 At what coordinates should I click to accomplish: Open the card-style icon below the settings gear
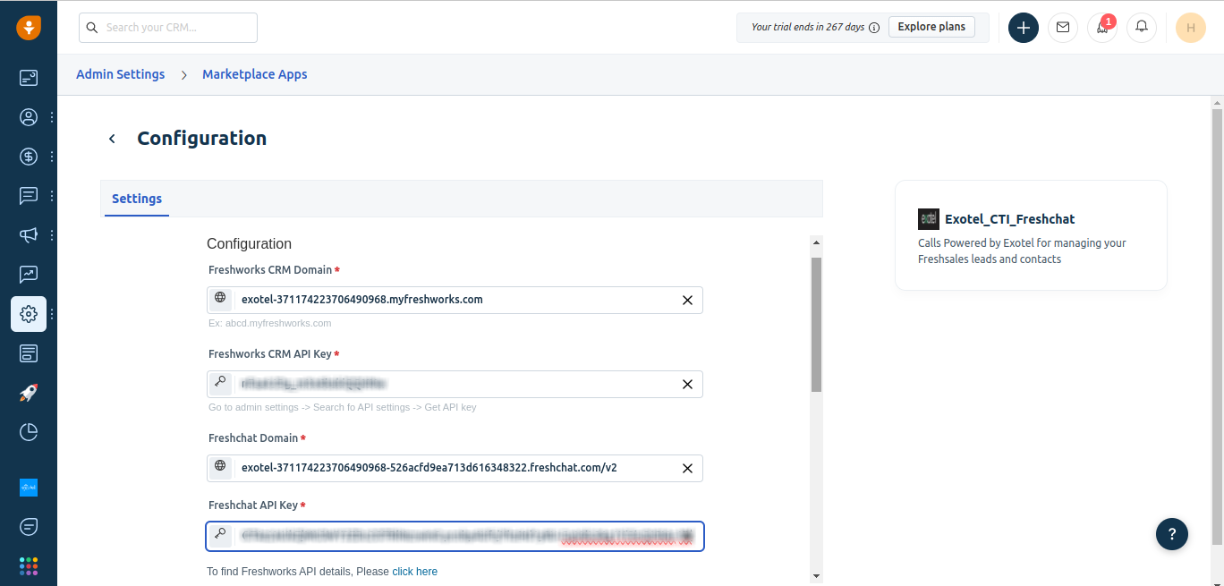(x=28, y=353)
